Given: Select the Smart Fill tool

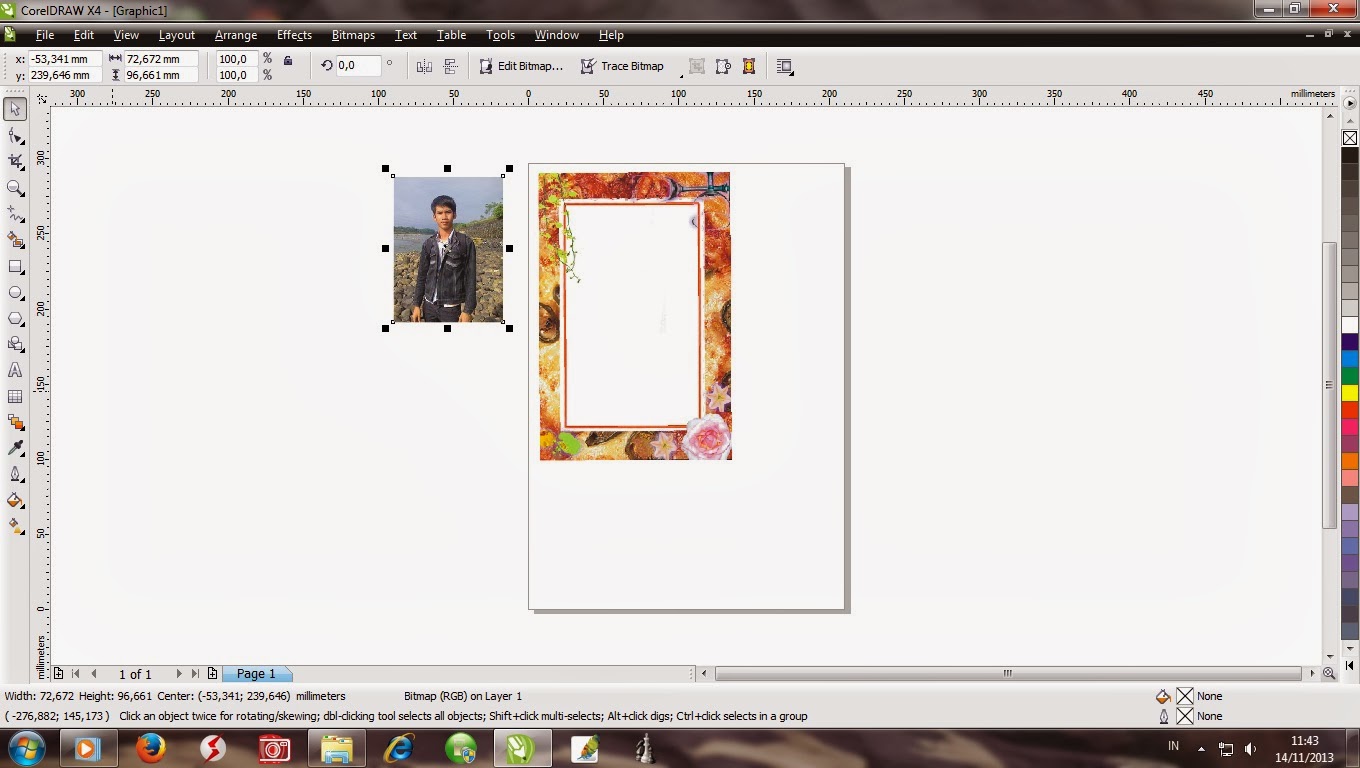Looking at the screenshot, I should tap(15, 240).
